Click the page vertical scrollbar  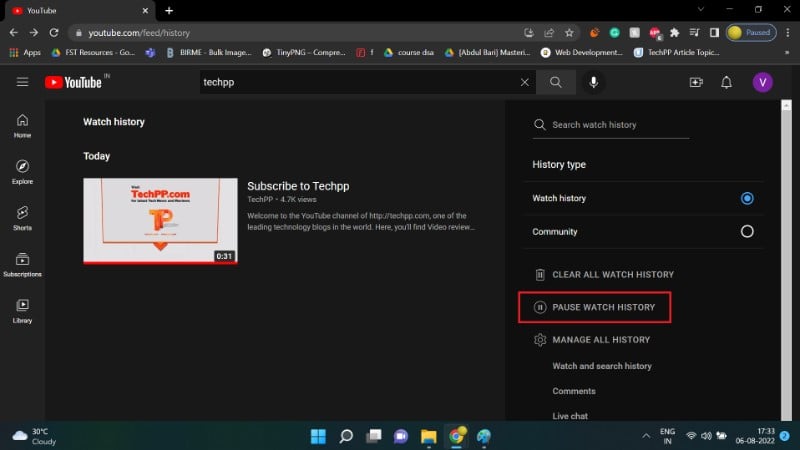(786, 260)
